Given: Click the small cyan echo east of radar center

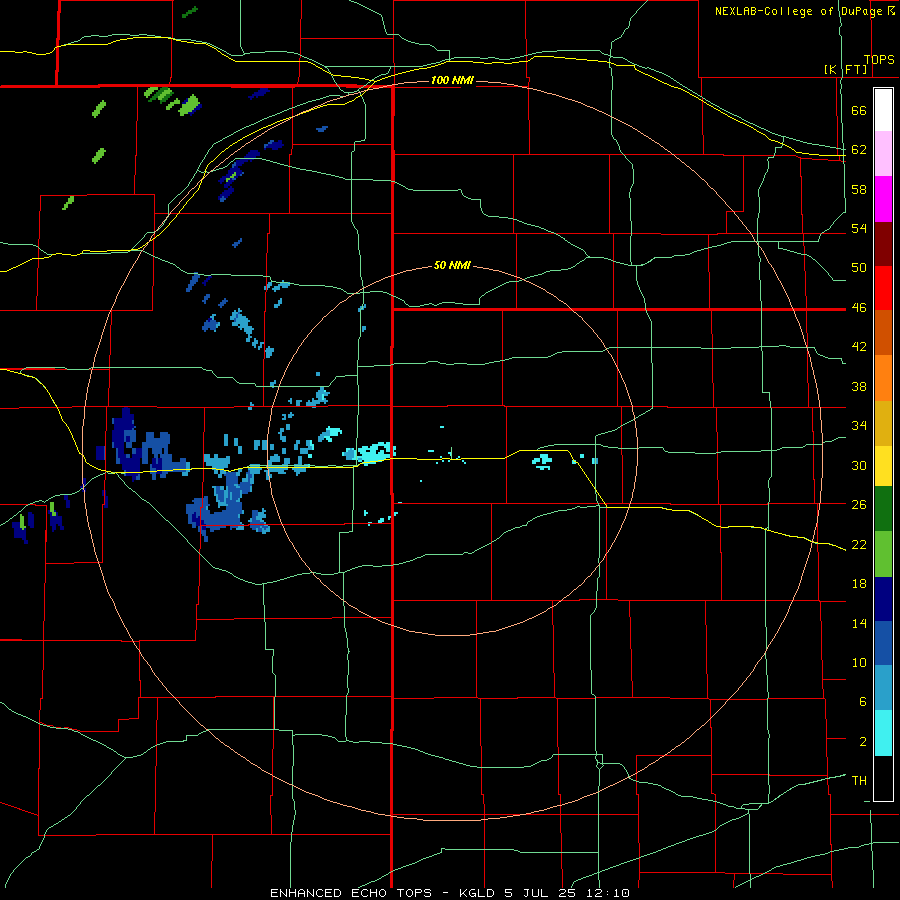Looking at the screenshot, I should [x=542, y=461].
